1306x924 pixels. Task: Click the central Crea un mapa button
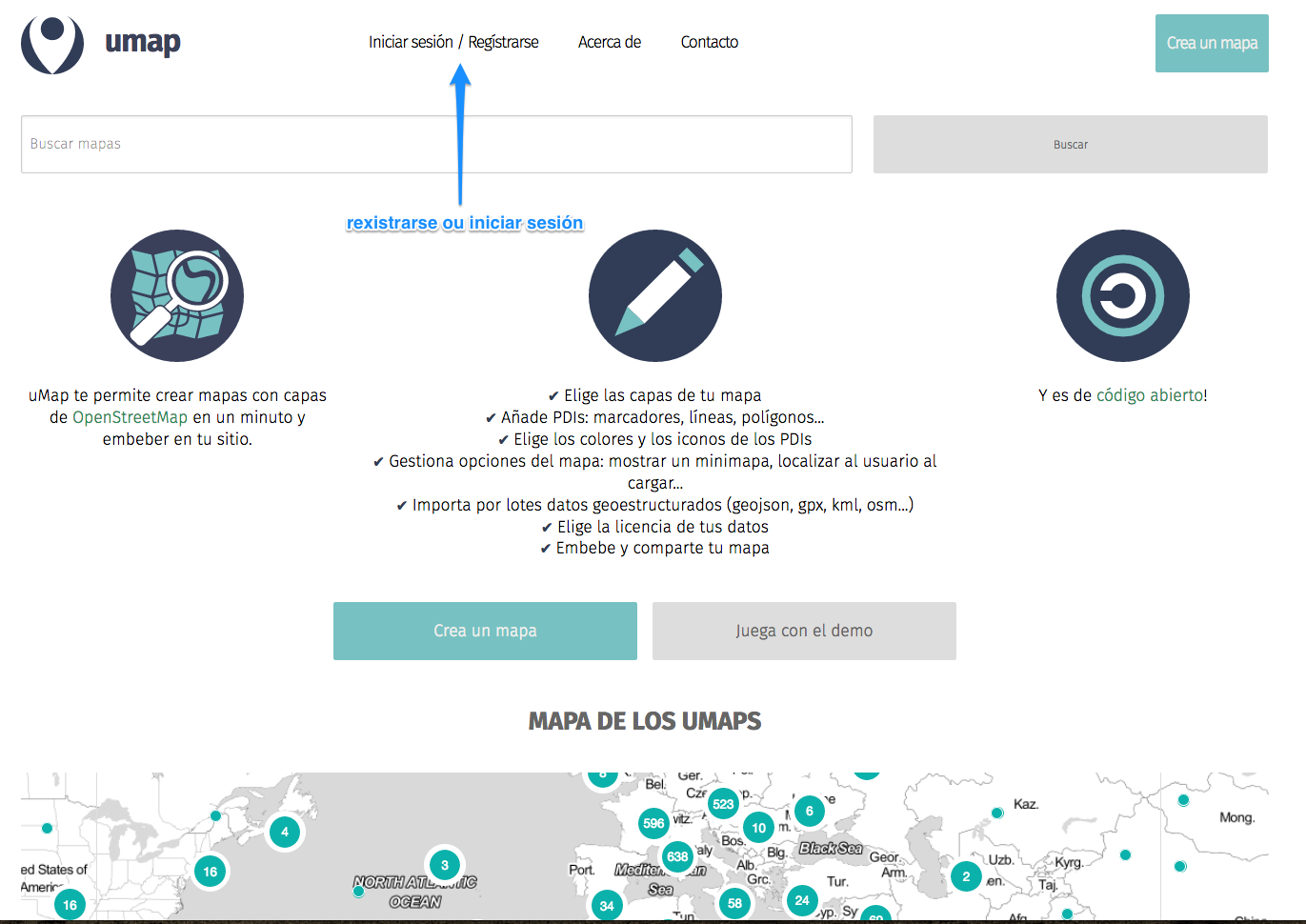point(484,630)
